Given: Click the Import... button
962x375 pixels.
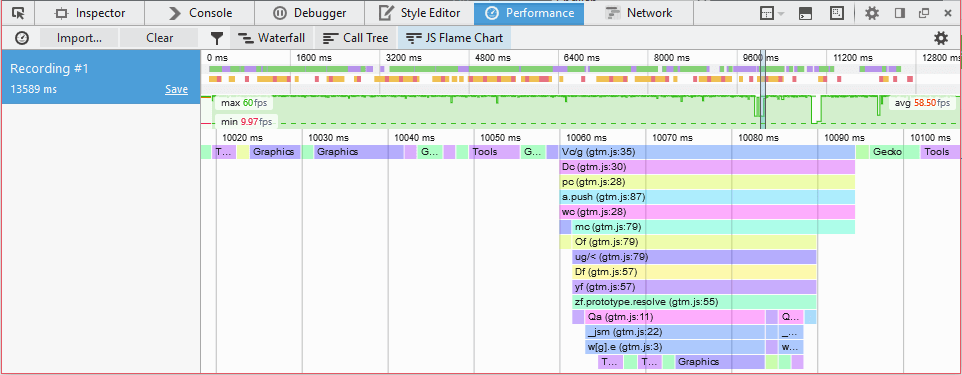Looking at the screenshot, I should pyautogui.click(x=79, y=38).
